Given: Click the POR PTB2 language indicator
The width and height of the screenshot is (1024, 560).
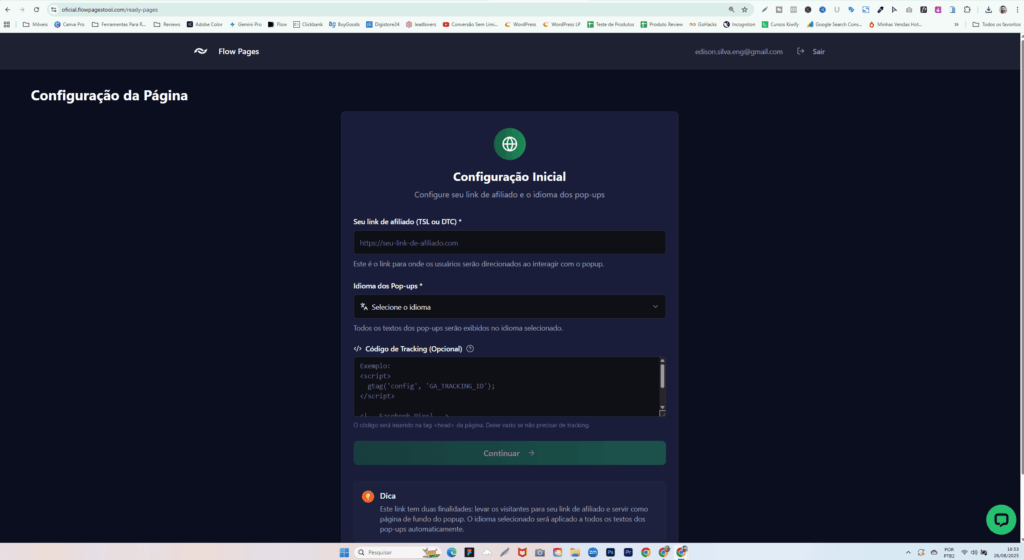Looking at the screenshot, I should tap(949, 552).
